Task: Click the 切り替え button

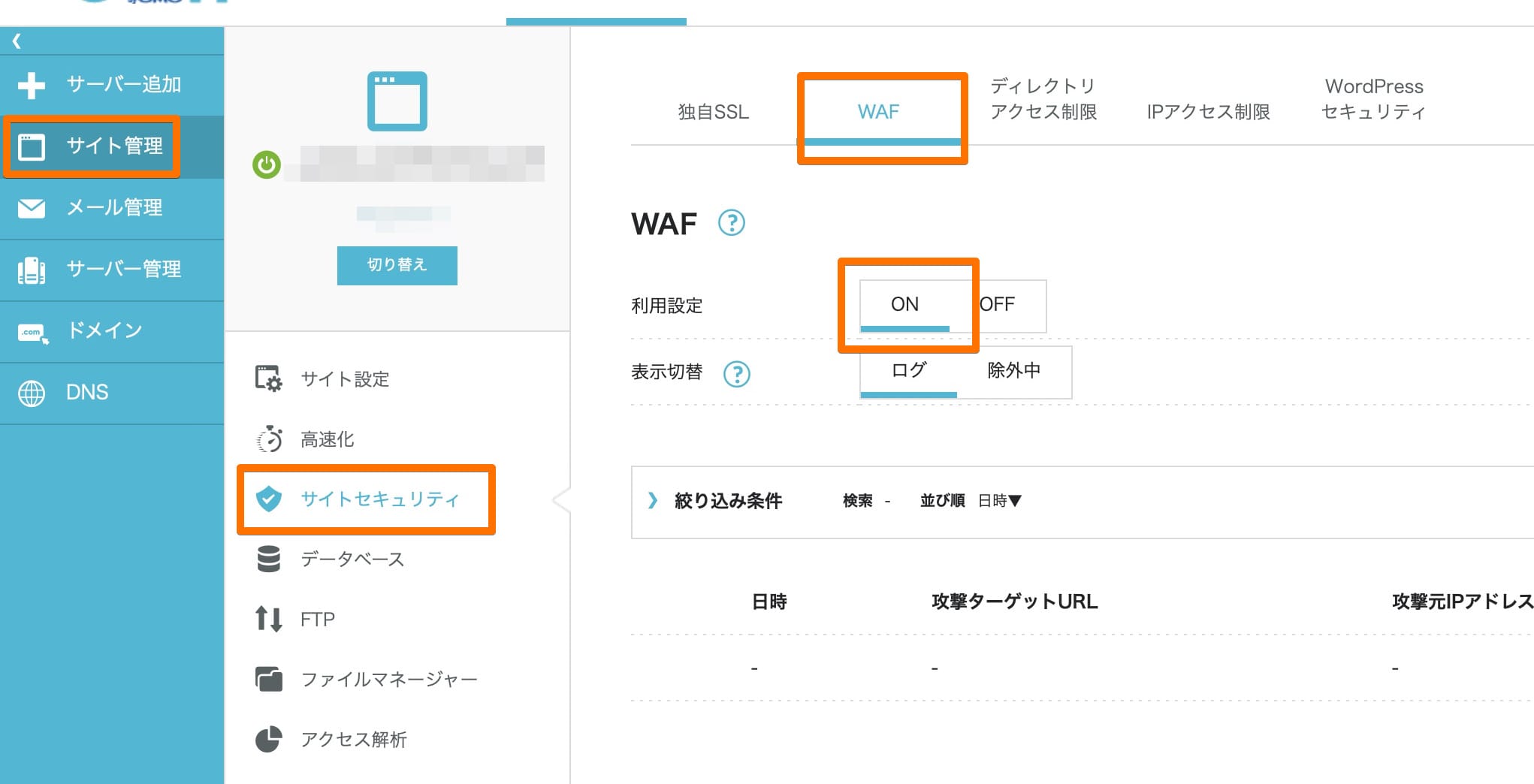Action: click(x=397, y=264)
